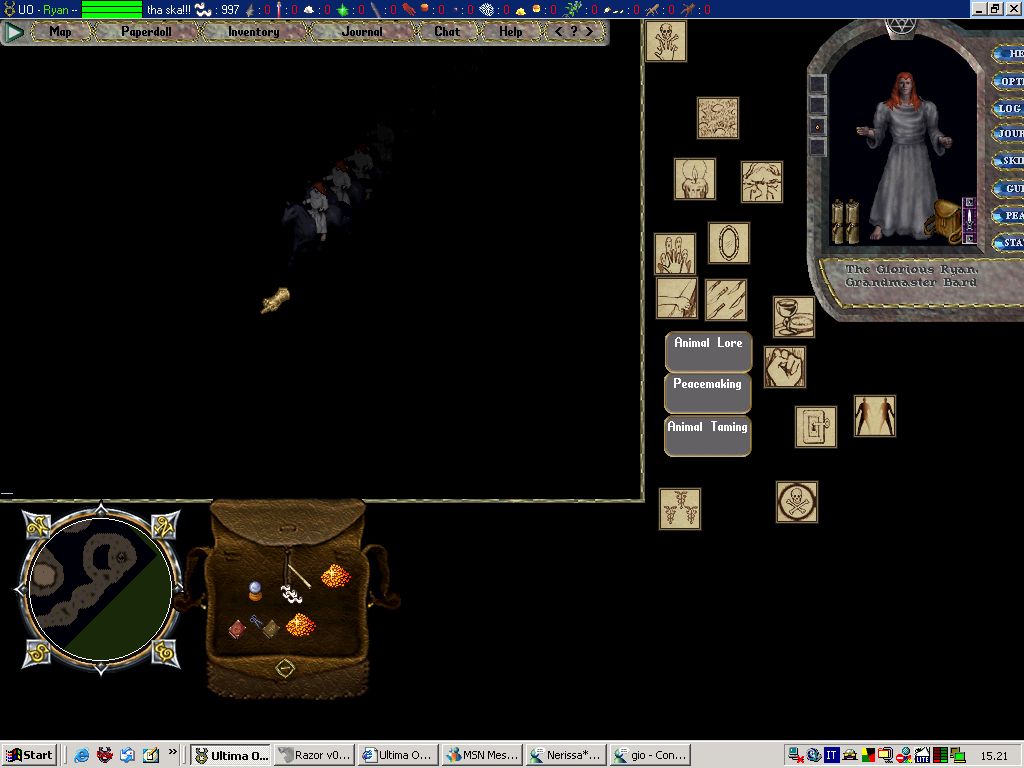Click the green health bar in title bar
This screenshot has width=1024, height=768.
112,9
